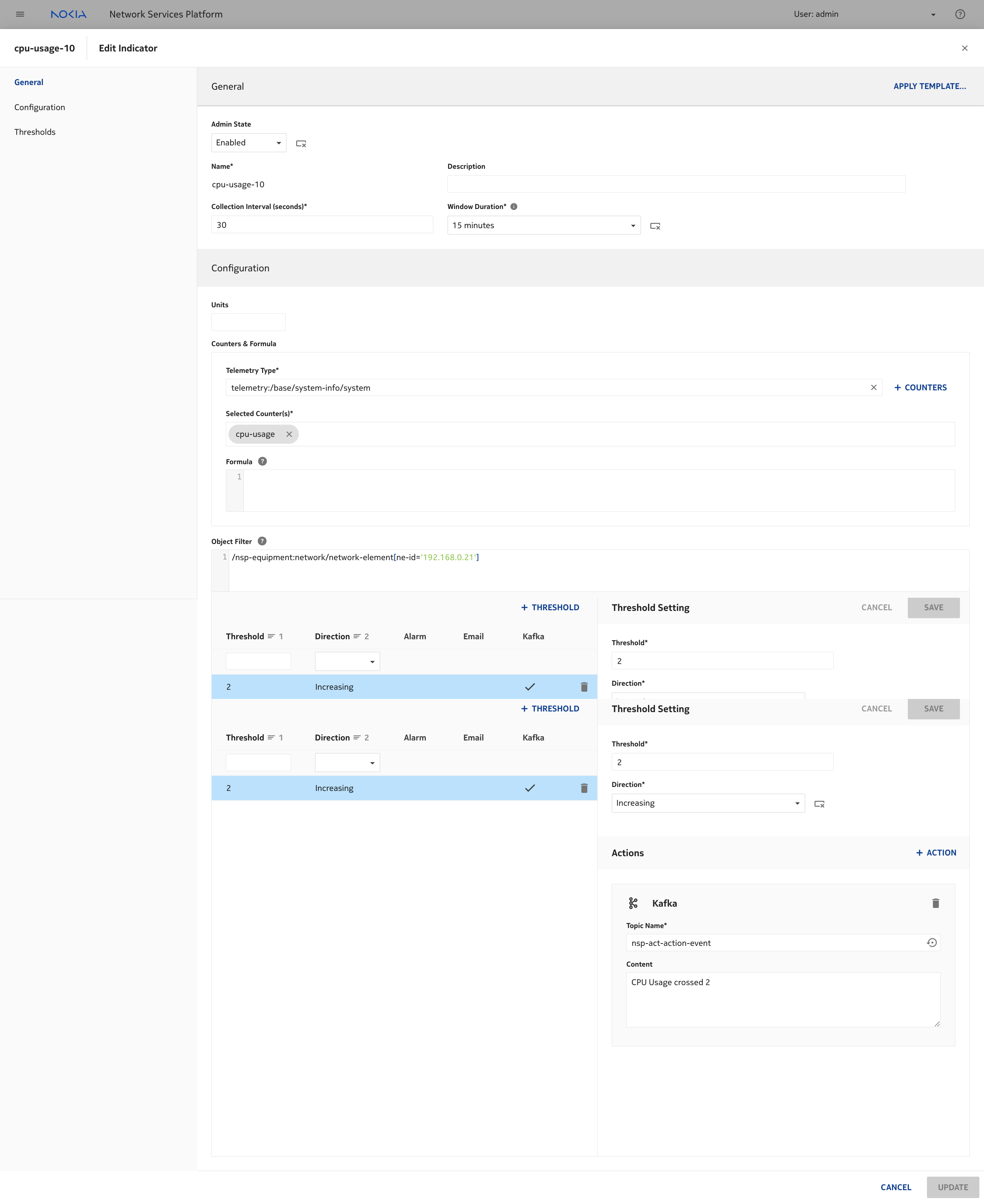
Task: Add a new action with + ACTION
Action: click(x=936, y=853)
